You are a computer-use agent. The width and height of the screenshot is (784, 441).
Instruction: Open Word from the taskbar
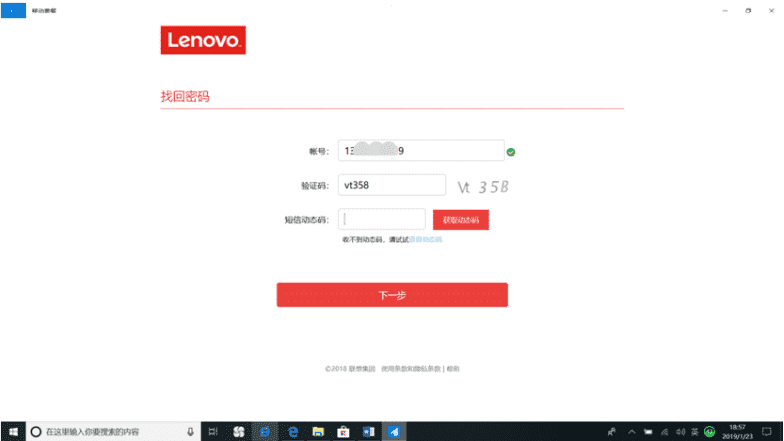(x=368, y=432)
